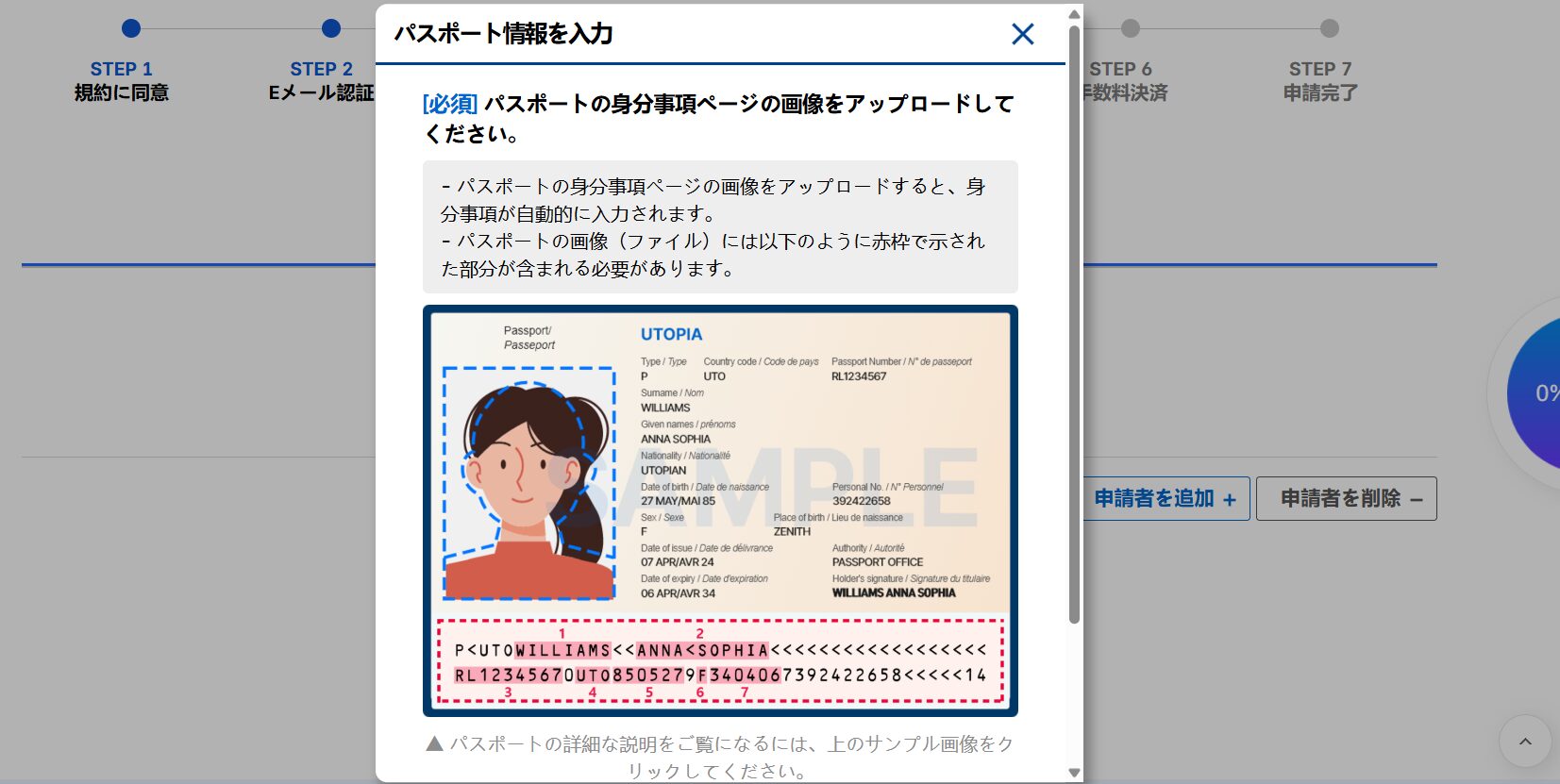
Task: Click the portrait photo in sample passport
Action: [x=528, y=483]
